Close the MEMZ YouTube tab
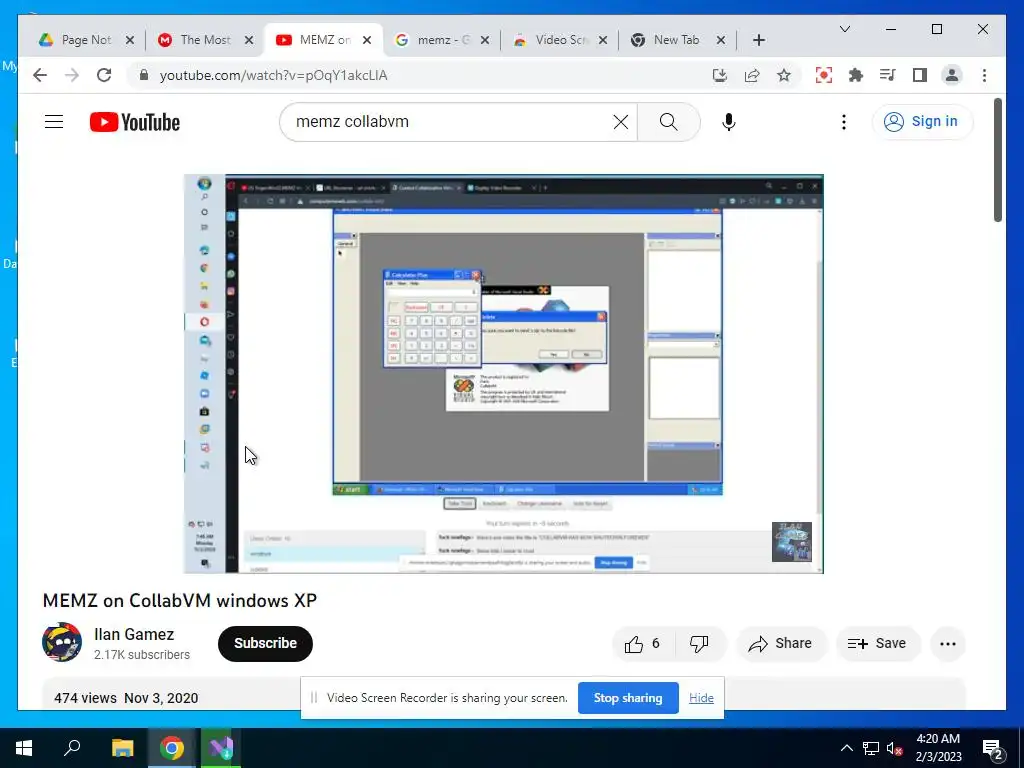This screenshot has height=768, width=1024. point(367,40)
